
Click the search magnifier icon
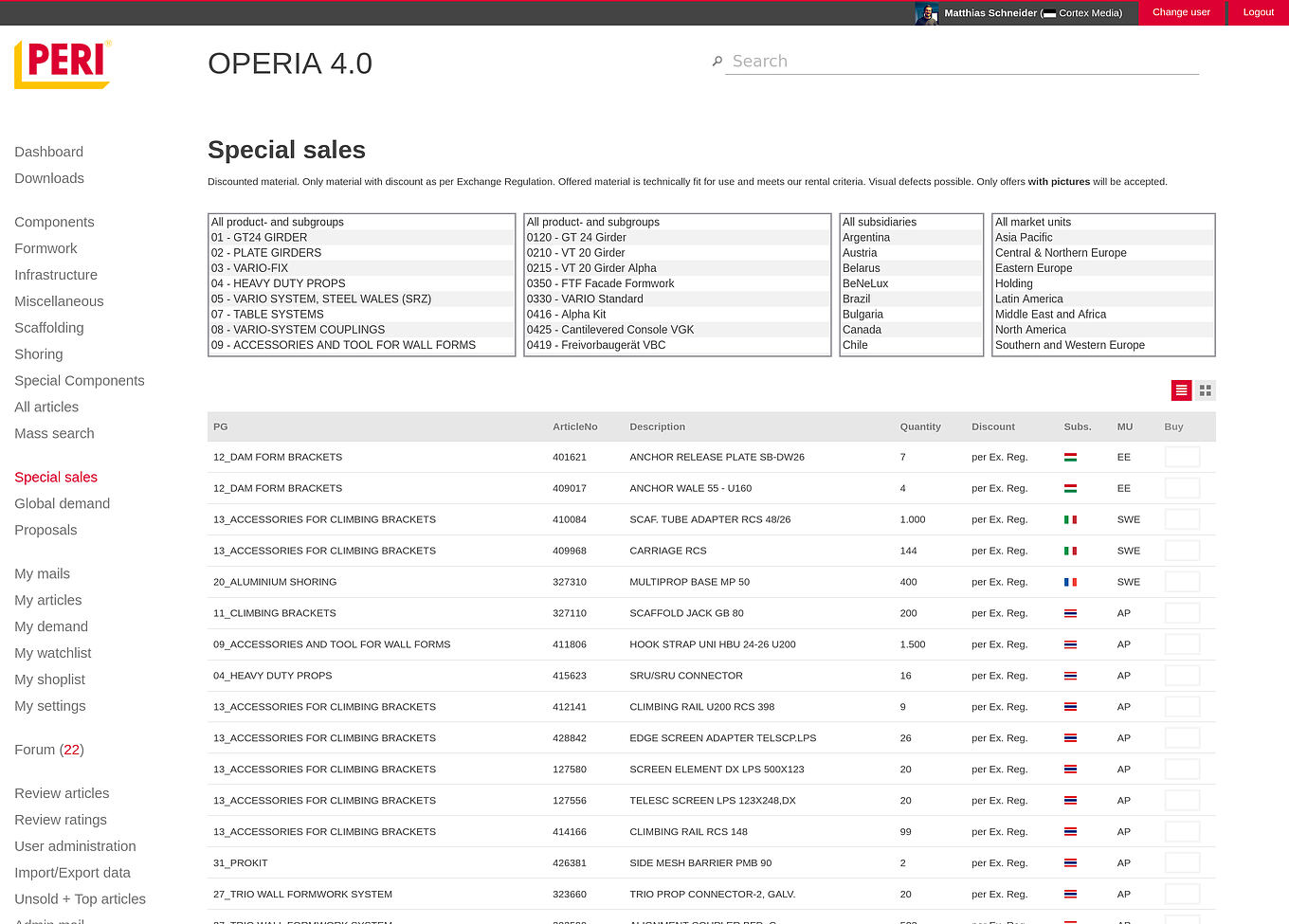pos(717,62)
